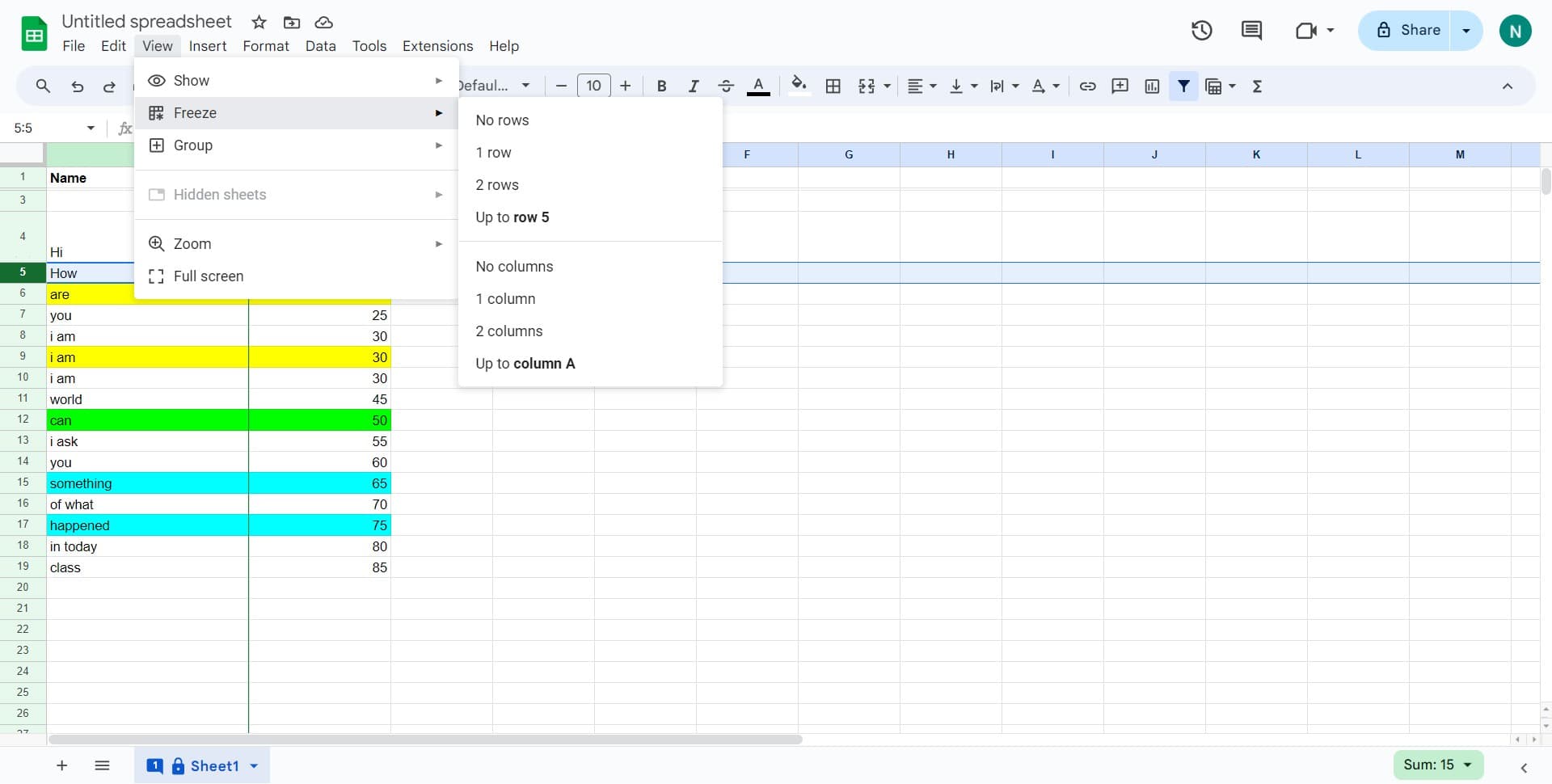This screenshot has width=1552, height=784.
Task: Click the version history clock icon
Action: (1201, 31)
